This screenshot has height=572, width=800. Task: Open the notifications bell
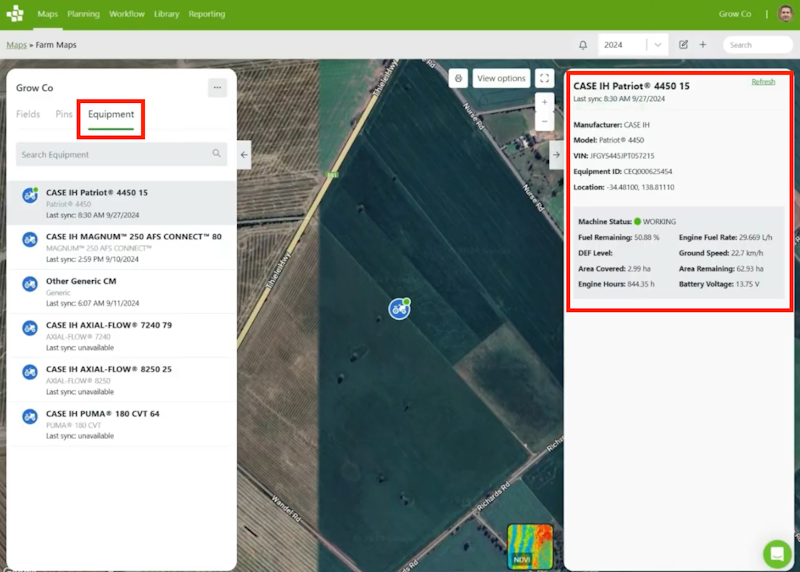point(583,45)
